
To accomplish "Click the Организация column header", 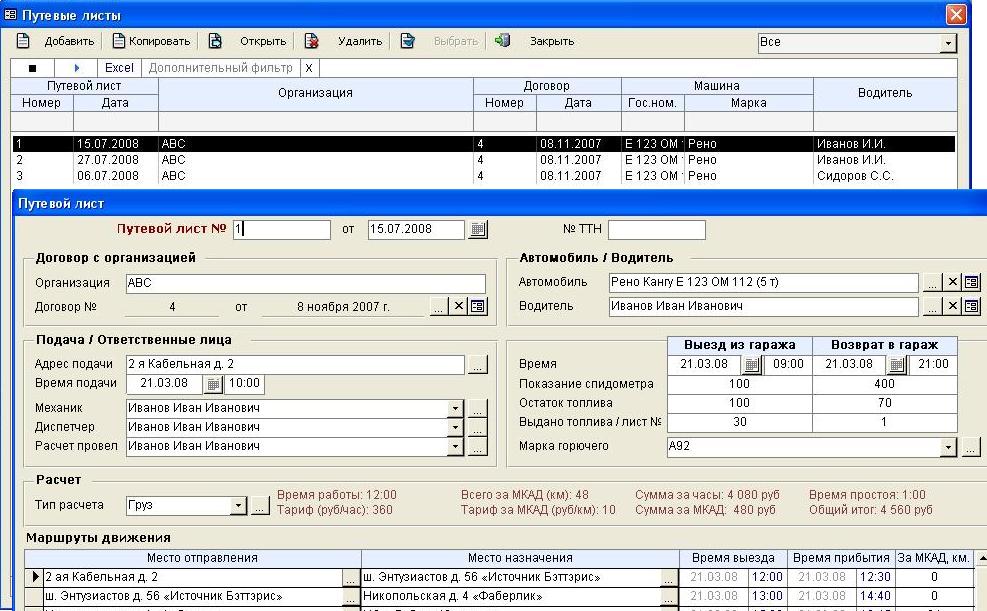I will point(315,93).
